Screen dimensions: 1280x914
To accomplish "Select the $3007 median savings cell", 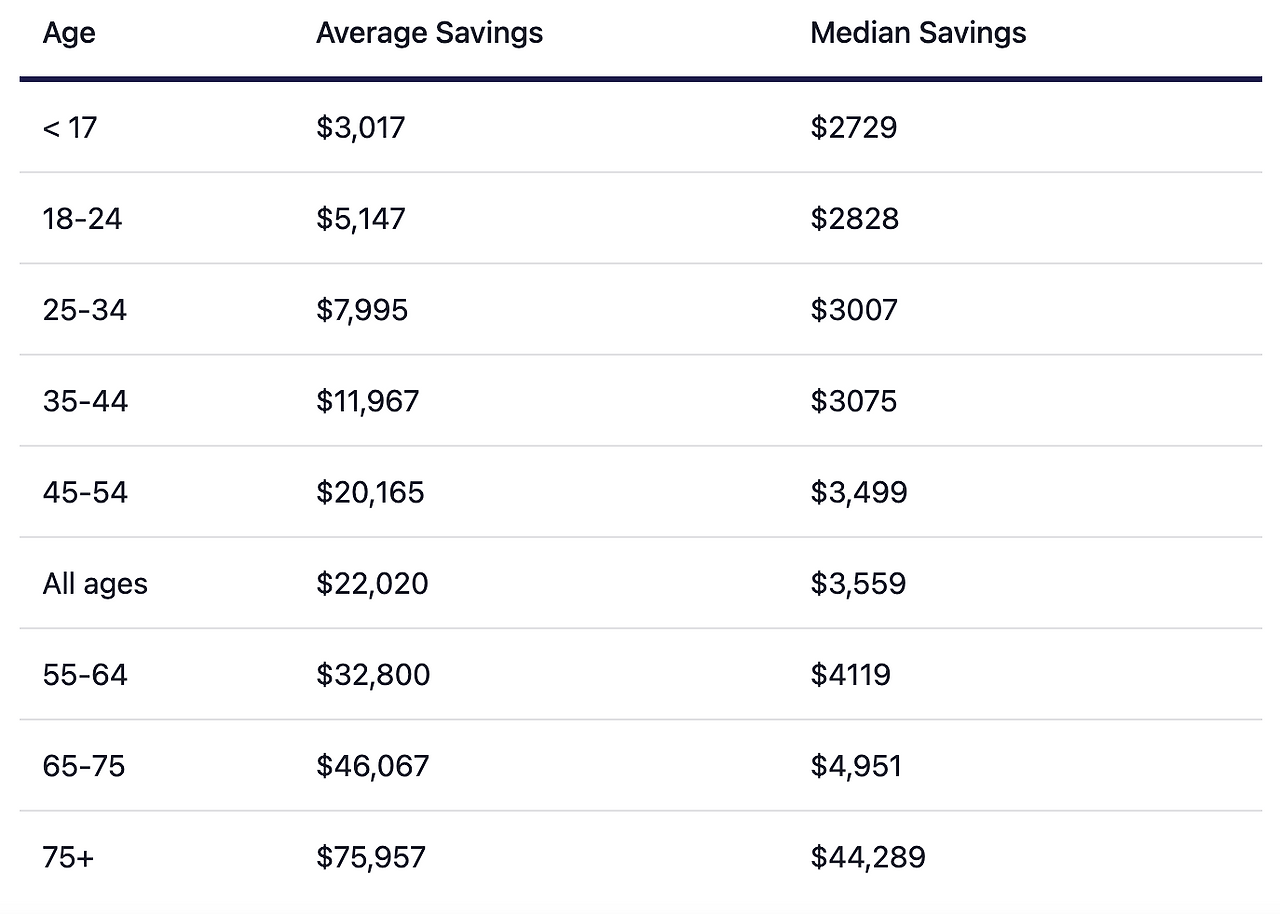I will [x=854, y=310].
